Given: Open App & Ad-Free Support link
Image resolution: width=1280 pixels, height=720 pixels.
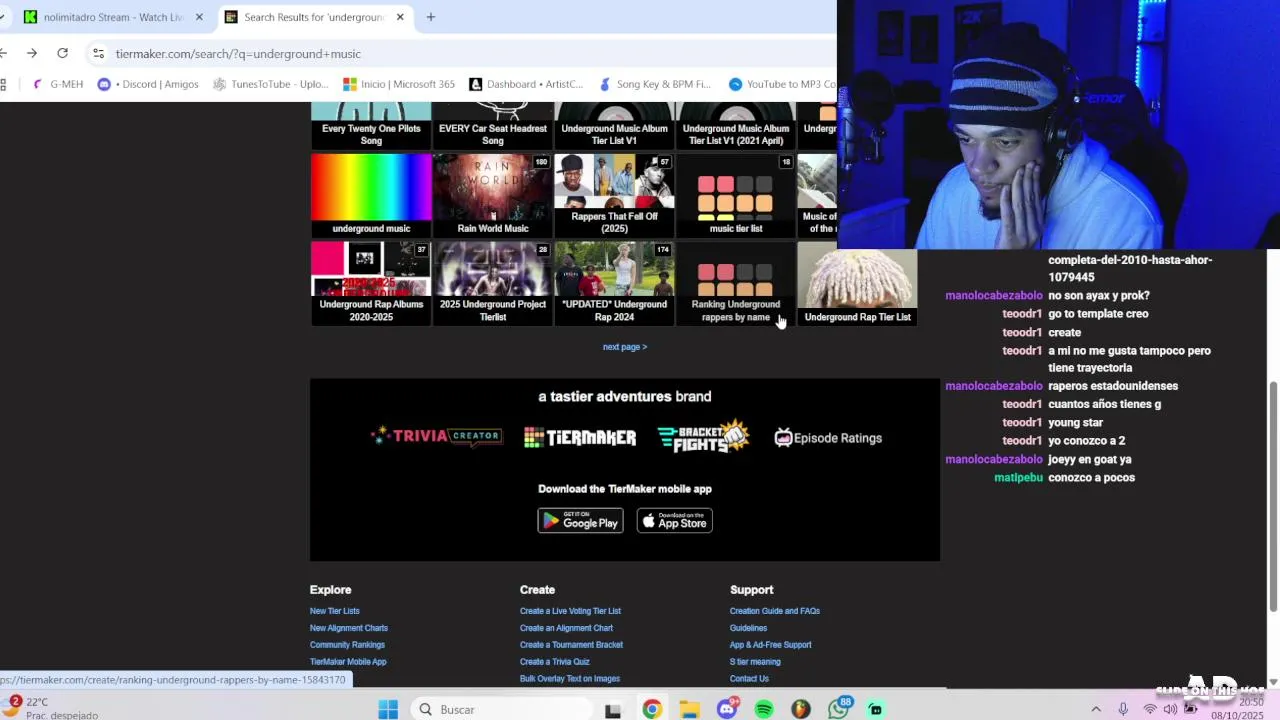Looking at the screenshot, I should pyautogui.click(x=770, y=645).
